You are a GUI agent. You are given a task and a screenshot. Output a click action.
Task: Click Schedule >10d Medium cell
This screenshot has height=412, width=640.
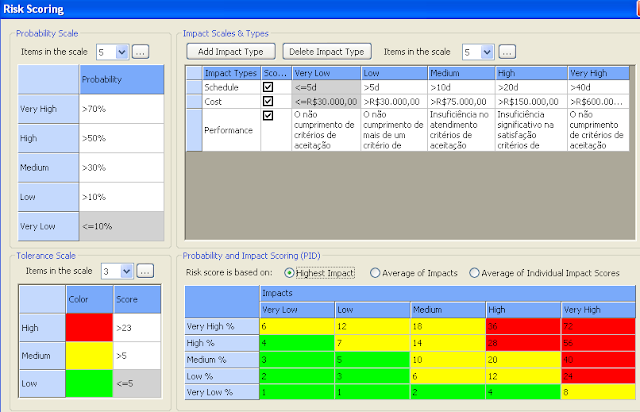tap(461, 87)
